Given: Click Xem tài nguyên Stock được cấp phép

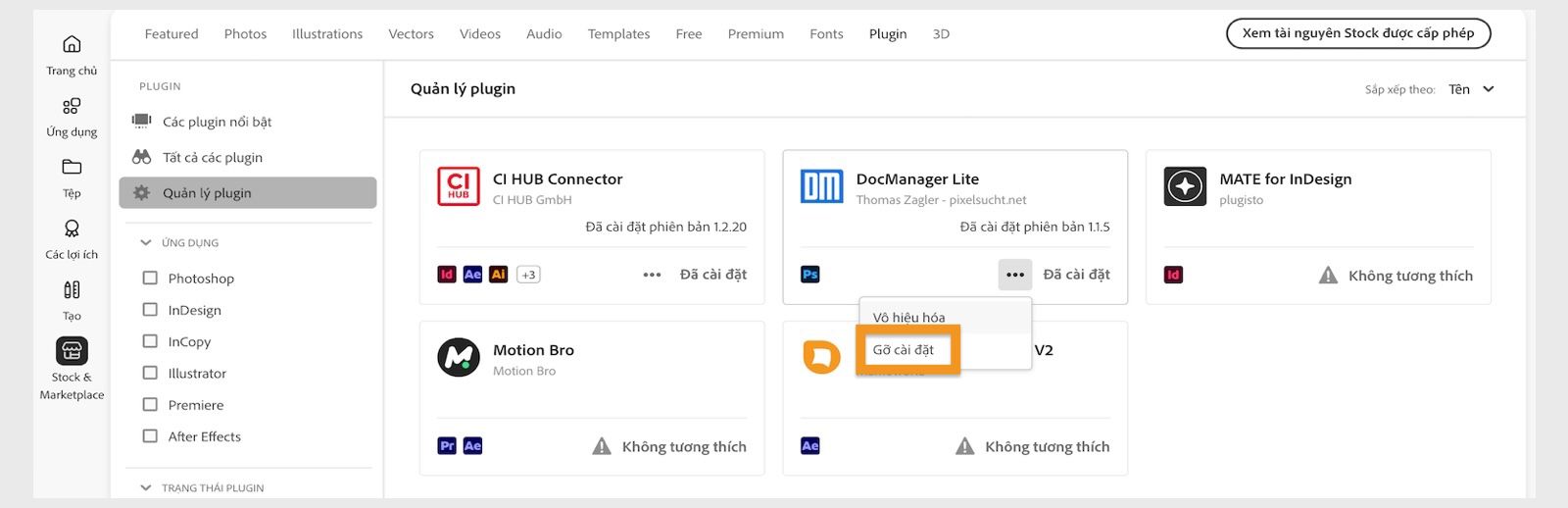Looking at the screenshot, I should click(1358, 33).
